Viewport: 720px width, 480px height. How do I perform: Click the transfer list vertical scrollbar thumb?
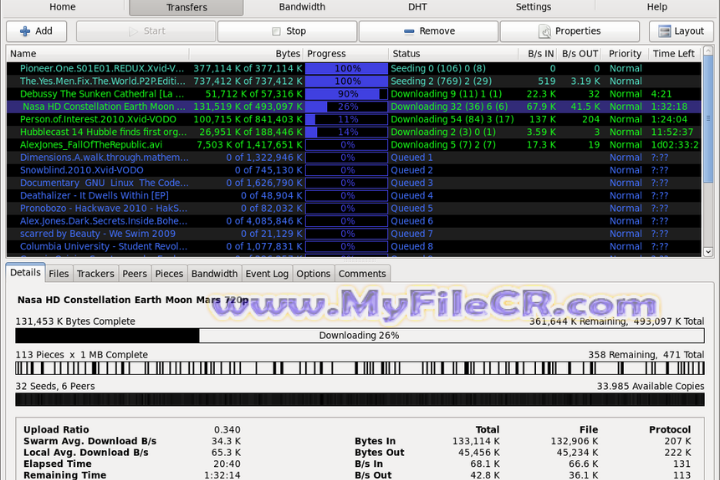(x=708, y=117)
